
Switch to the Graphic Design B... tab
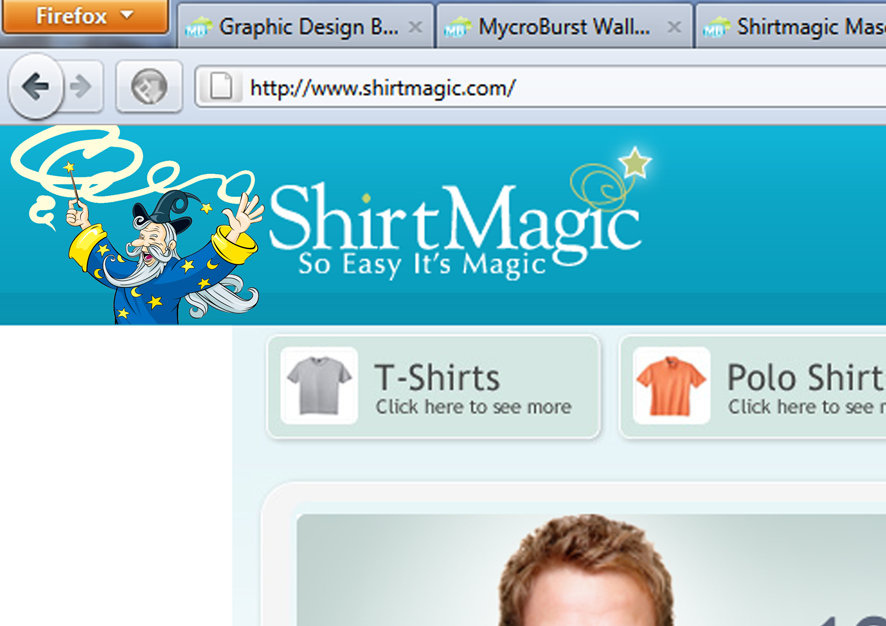pos(306,27)
